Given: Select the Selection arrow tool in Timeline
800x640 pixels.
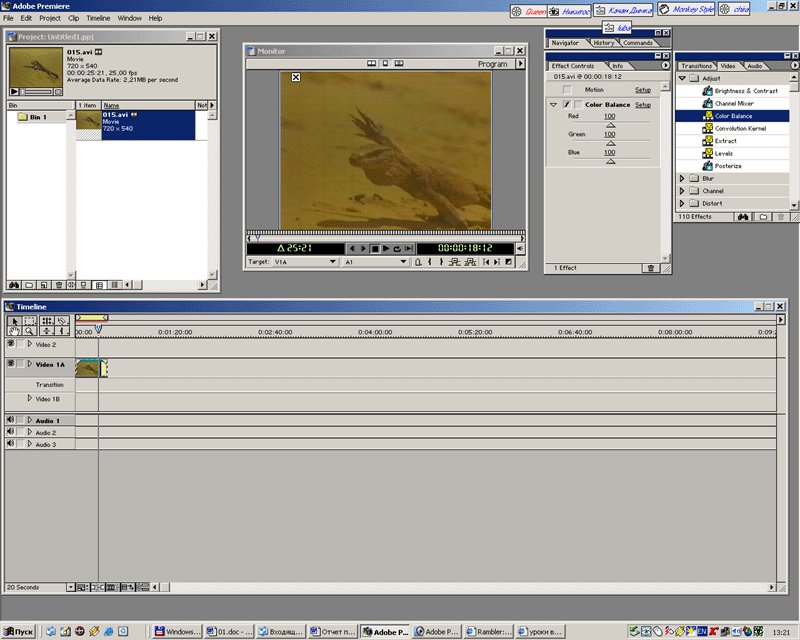Looking at the screenshot, I should (14, 321).
